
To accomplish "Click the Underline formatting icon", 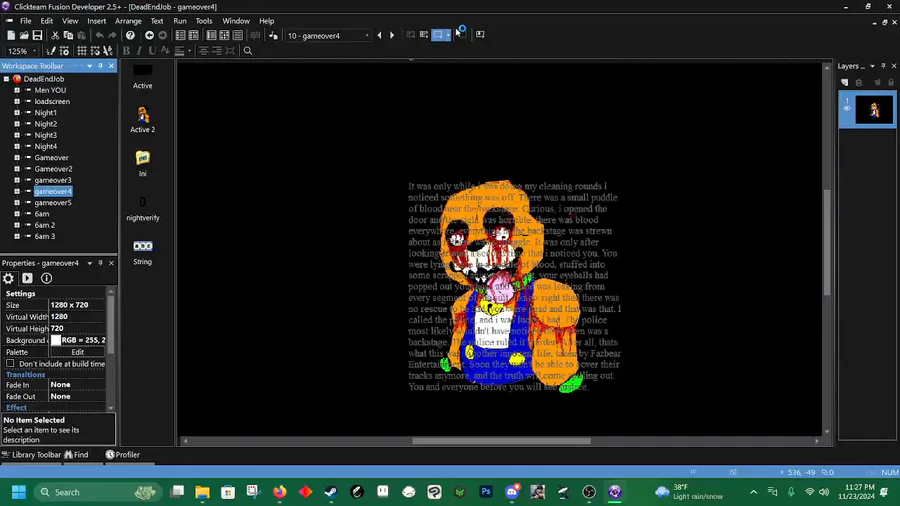I will pyautogui.click(x=152, y=51).
